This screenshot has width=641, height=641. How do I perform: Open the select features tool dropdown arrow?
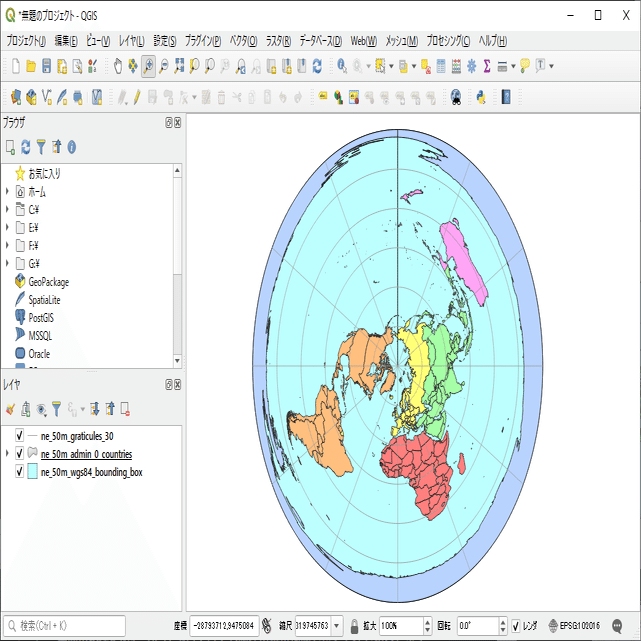[x=391, y=66]
